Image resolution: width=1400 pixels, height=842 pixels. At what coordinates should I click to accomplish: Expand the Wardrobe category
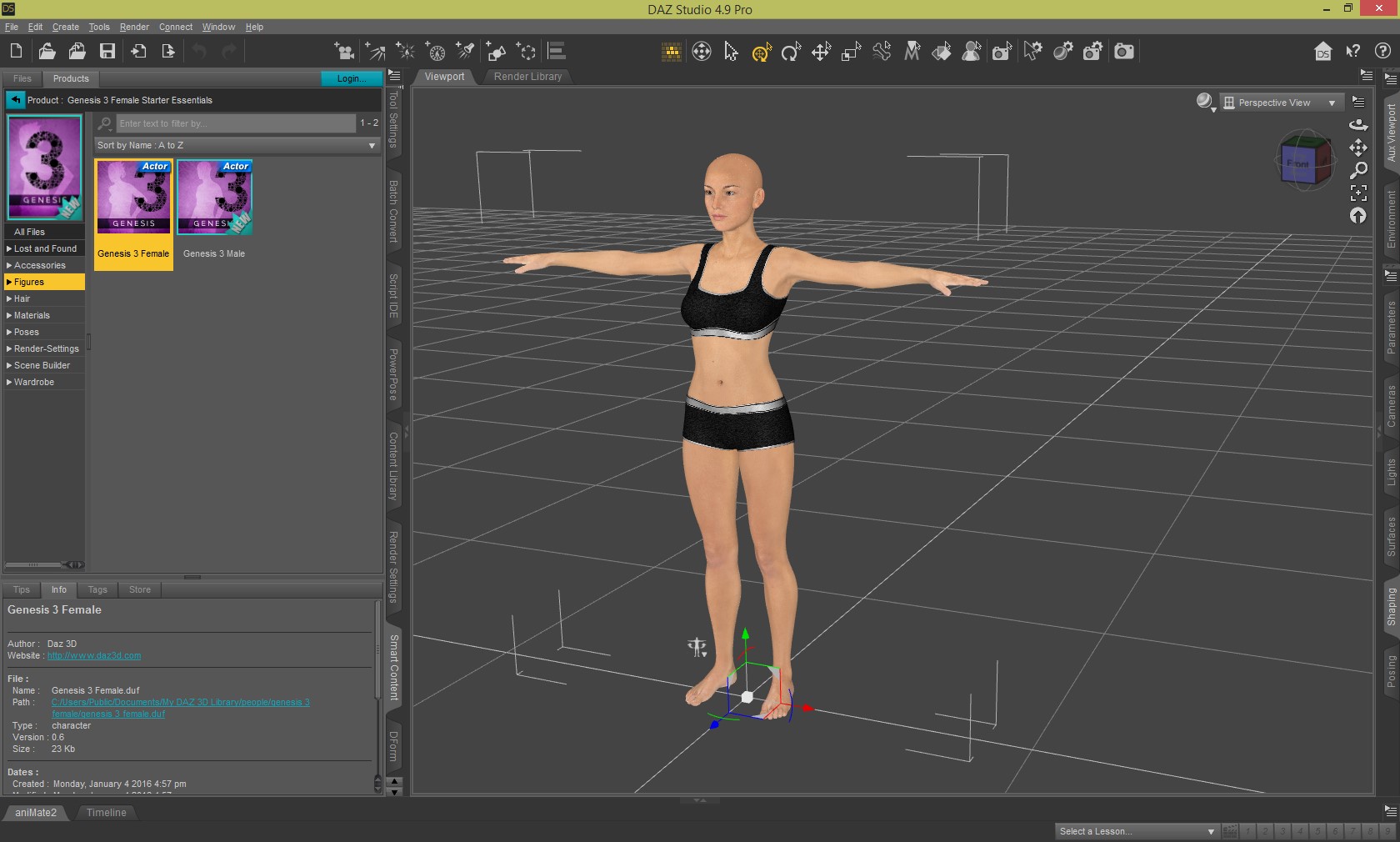44,382
